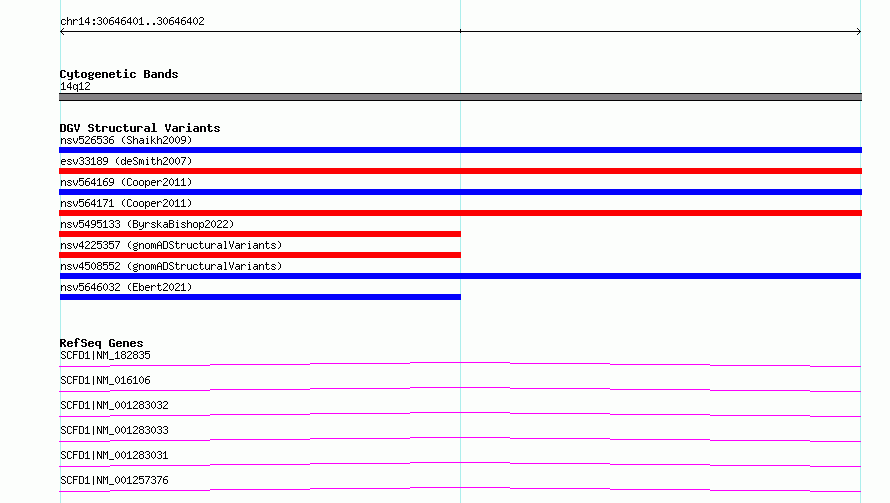Click the magenta line for SCFD1|NM_001283031

click(460, 464)
